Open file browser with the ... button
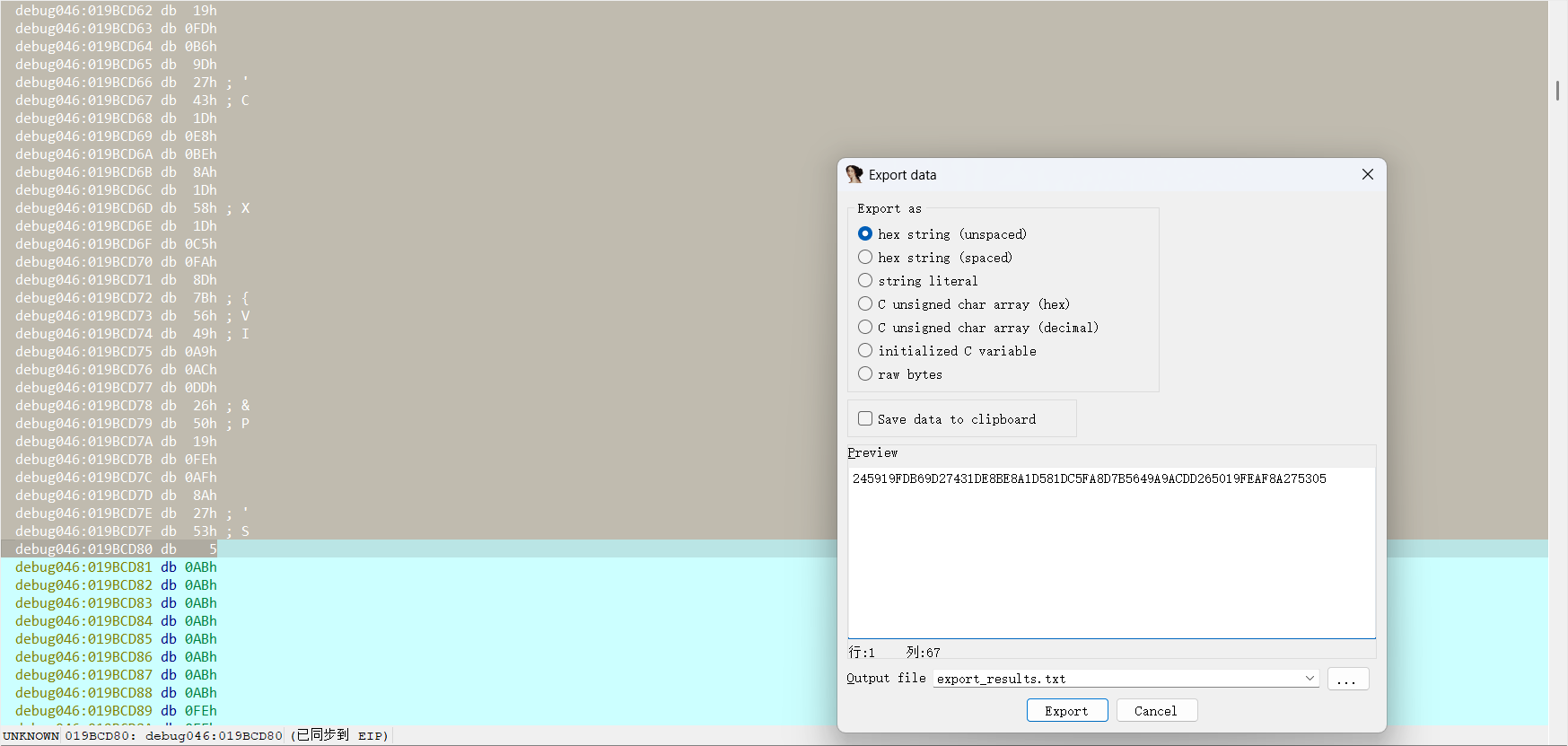Viewport: 1568px width, 746px height. (x=1347, y=679)
